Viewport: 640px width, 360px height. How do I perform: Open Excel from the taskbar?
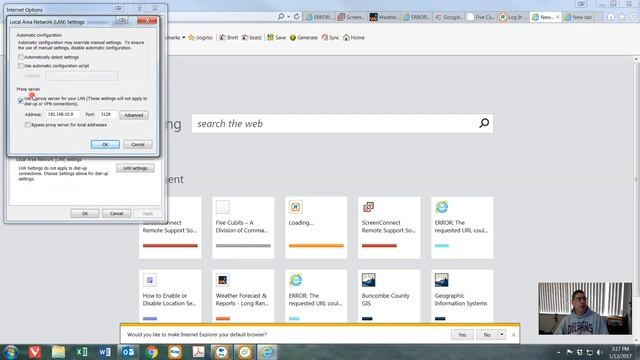(x=82, y=352)
